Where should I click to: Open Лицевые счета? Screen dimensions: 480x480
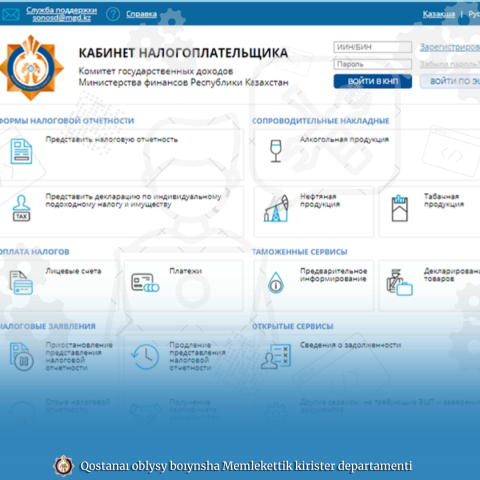(73, 271)
